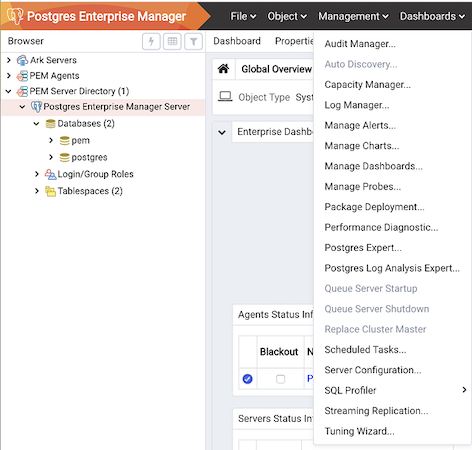Screen dimensions: 472x450
Task: Collapse the Databases (2) tree node
Action: pos(36,124)
